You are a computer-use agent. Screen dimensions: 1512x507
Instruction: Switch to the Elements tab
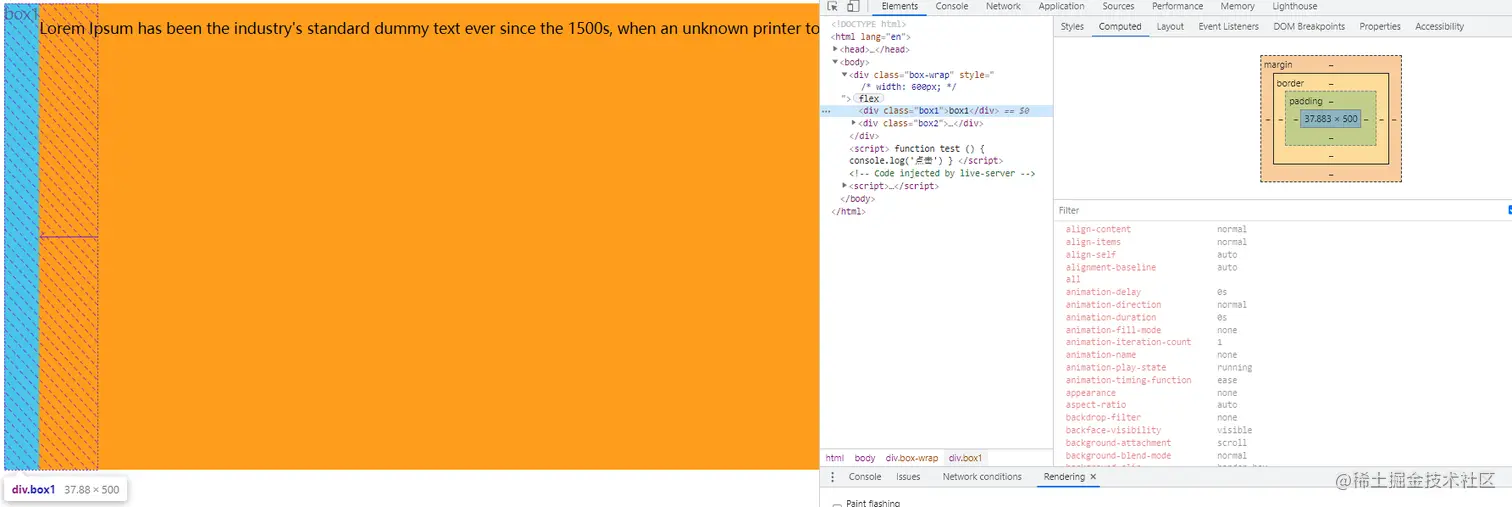[900, 6]
